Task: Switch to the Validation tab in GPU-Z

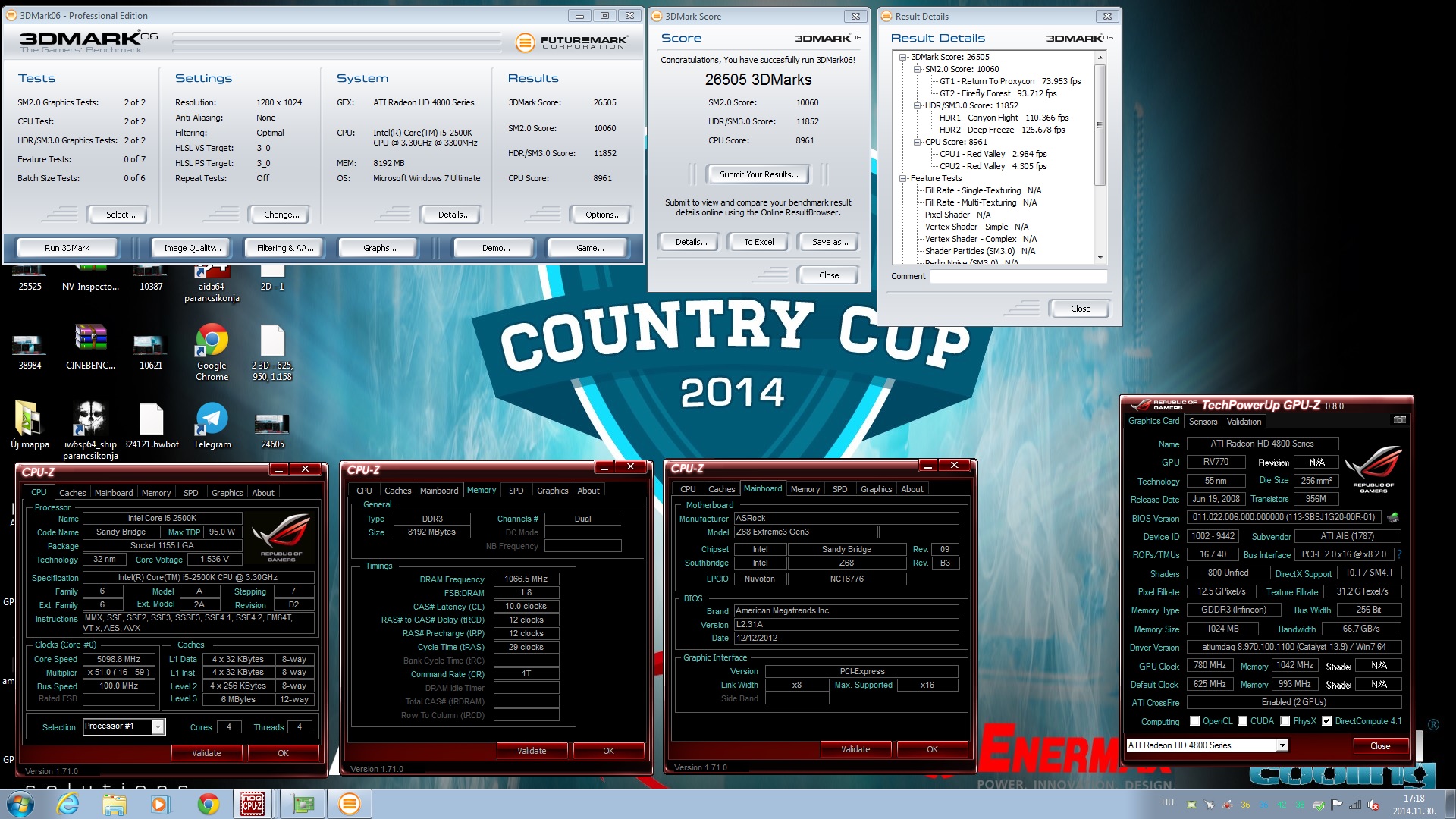Action: click(x=1244, y=422)
